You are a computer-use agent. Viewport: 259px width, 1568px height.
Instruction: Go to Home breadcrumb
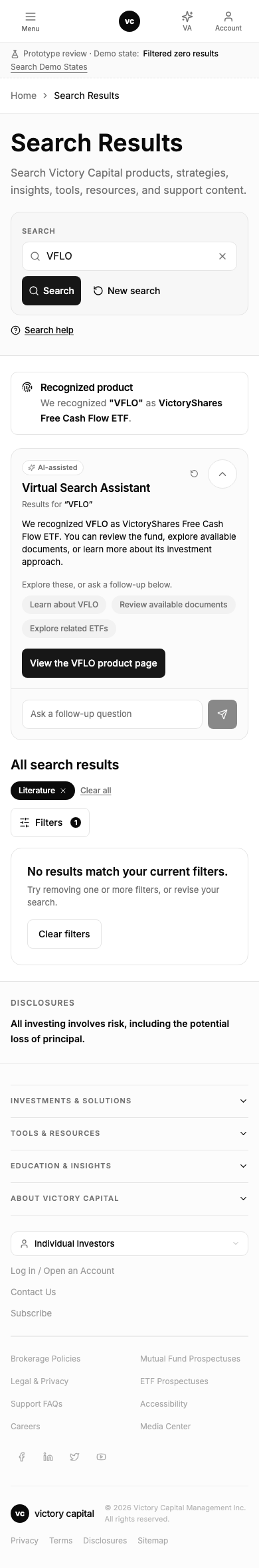pyautogui.click(x=23, y=96)
